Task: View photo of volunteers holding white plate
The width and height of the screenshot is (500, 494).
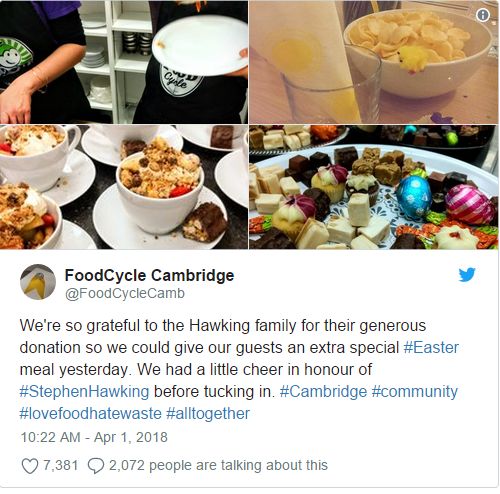Action: coord(124,62)
